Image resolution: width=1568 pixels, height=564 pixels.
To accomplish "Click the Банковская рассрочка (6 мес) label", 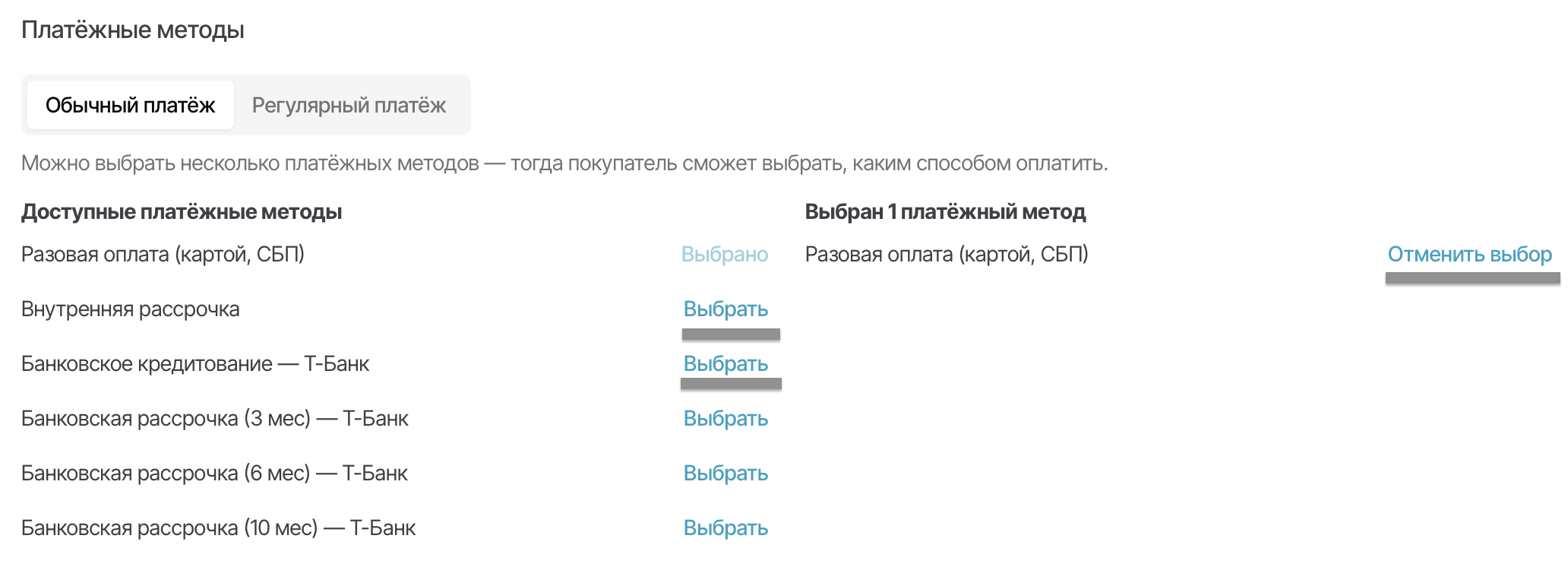I will [x=214, y=473].
